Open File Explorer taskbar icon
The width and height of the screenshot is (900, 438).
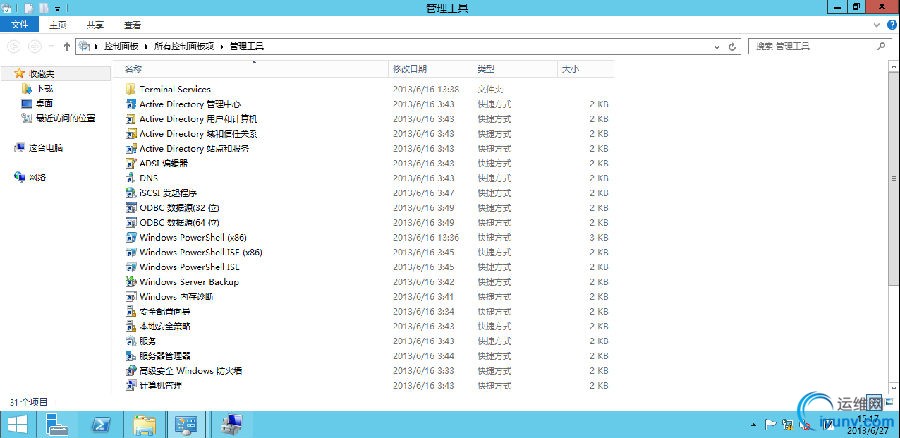click(x=145, y=425)
